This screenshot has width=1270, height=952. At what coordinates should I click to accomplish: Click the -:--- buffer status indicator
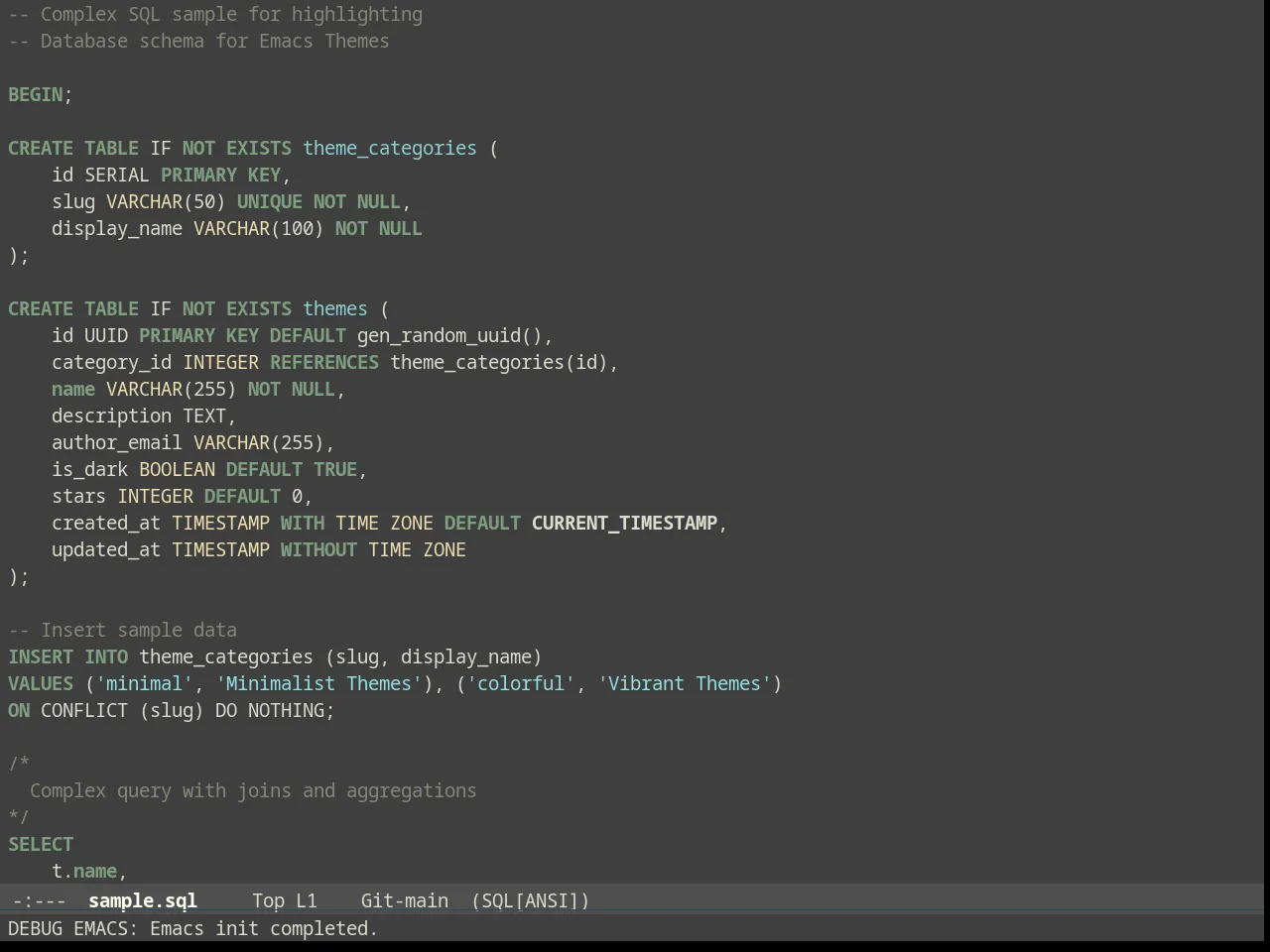pyautogui.click(x=39, y=900)
